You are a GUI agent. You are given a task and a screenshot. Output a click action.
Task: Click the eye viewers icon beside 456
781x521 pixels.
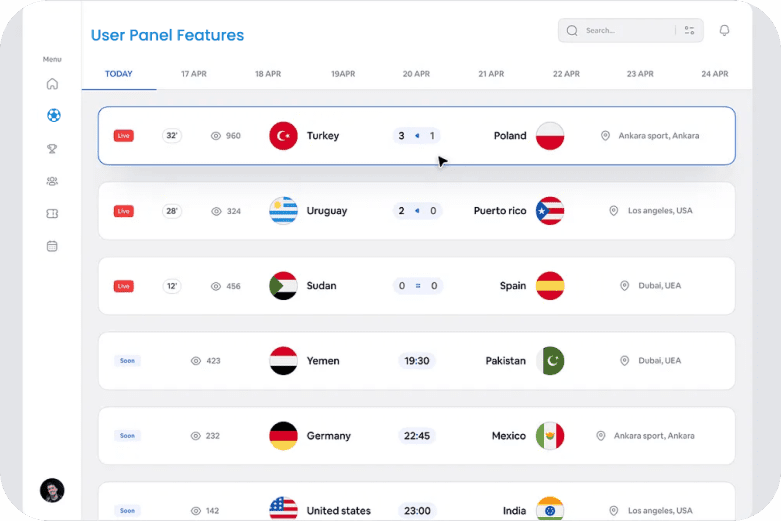(216, 286)
